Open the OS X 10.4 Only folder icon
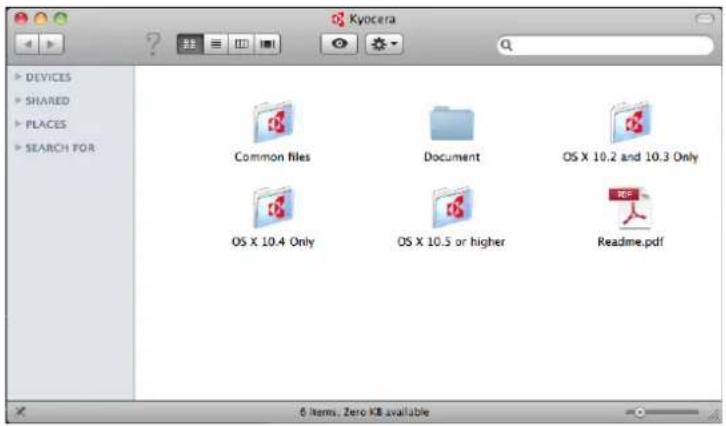The width and height of the screenshot is (726, 426). 273,207
